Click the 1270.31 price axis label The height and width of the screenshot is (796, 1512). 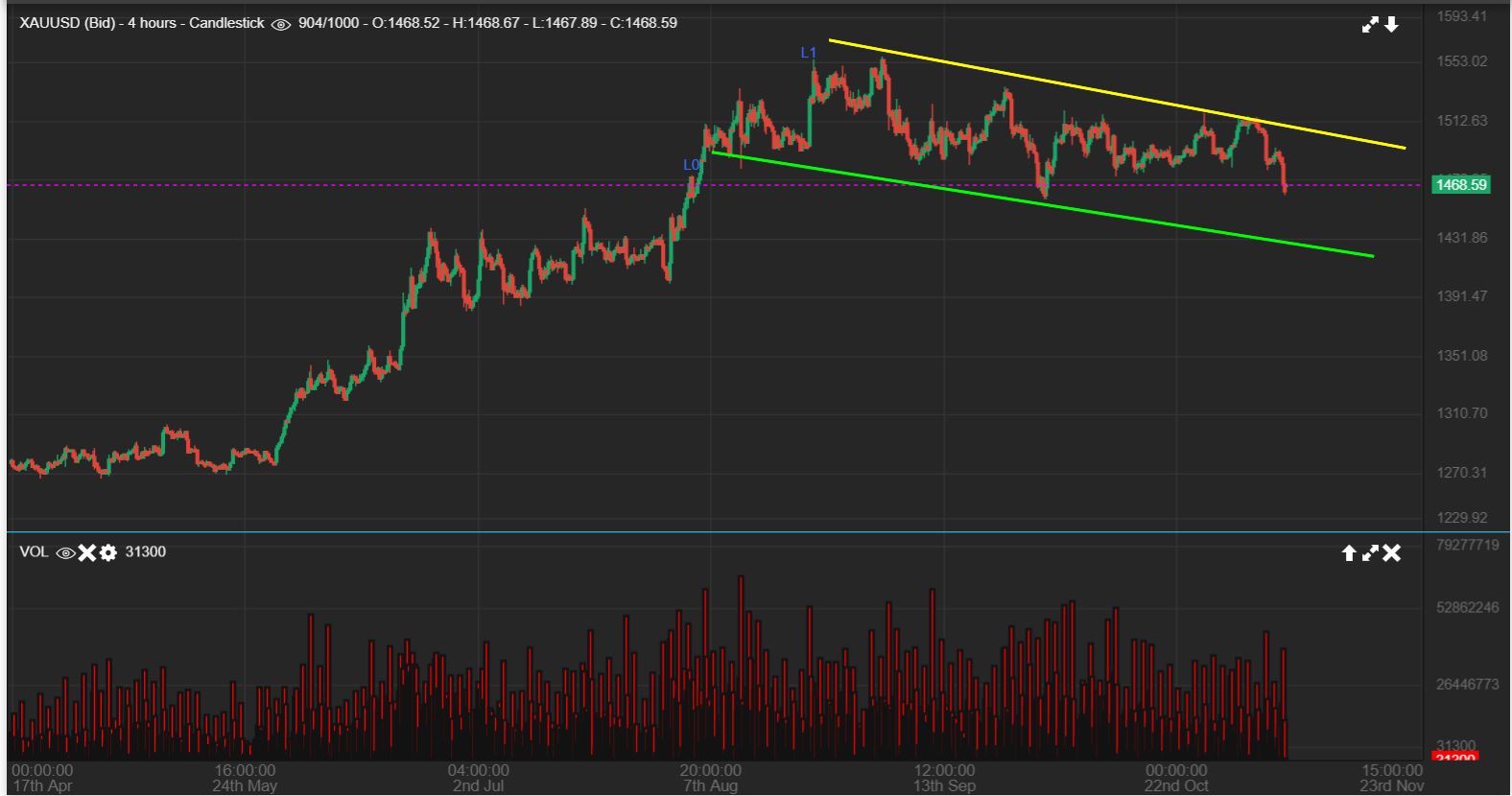[1462, 473]
